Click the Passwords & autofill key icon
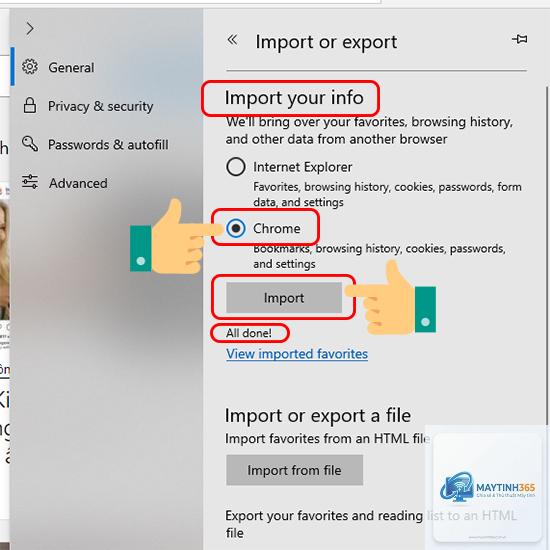The height and width of the screenshot is (550, 550). (30, 143)
